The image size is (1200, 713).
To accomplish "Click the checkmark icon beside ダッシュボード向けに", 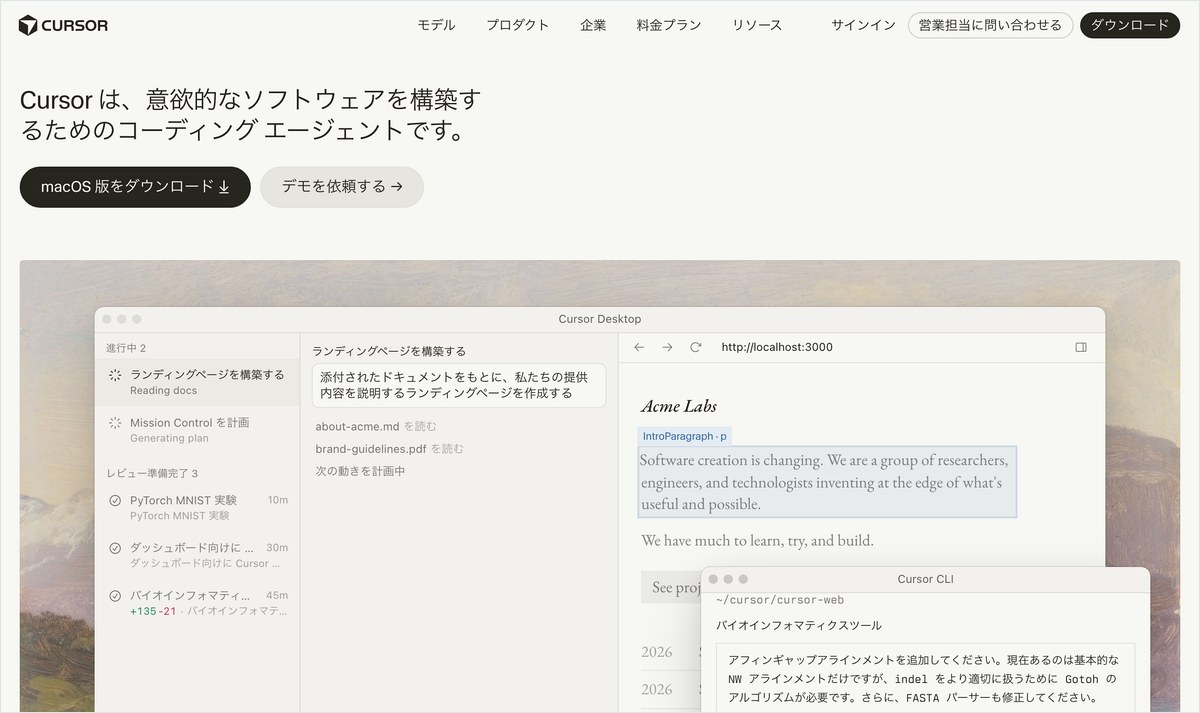I will tap(115, 548).
